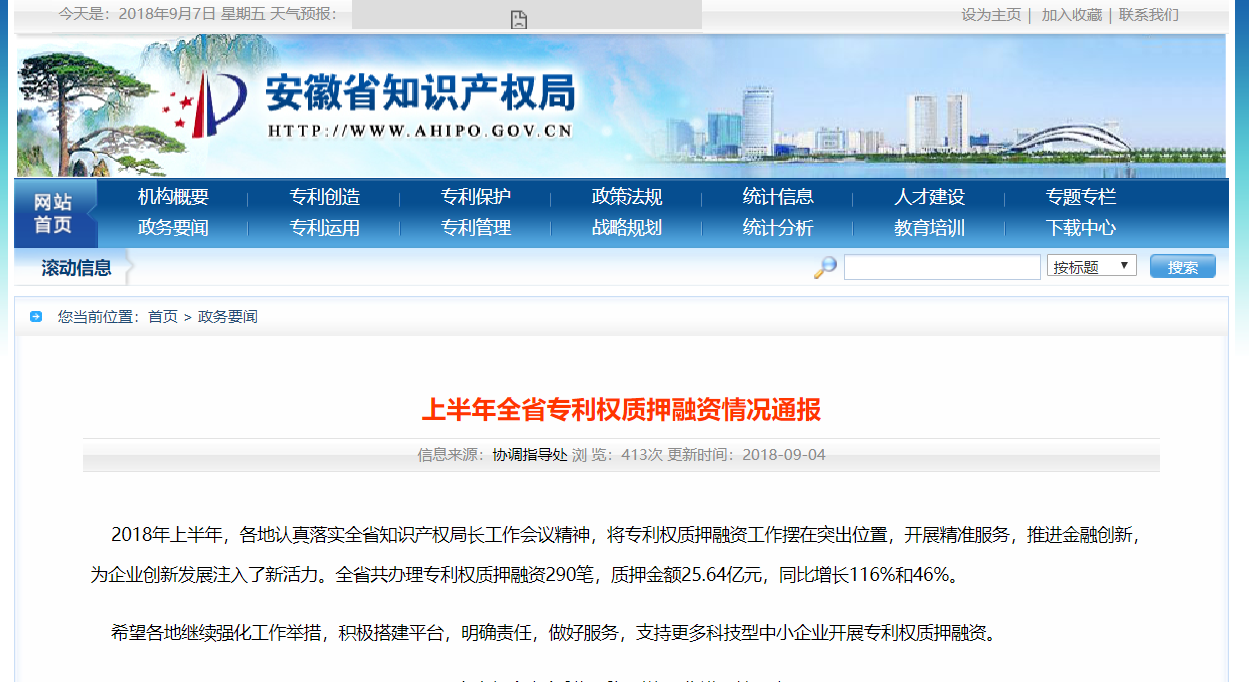Click the 加入收藏 link
The height and width of the screenshot is (682, 1249).
pyautogui.click(x=1071, y=15)
